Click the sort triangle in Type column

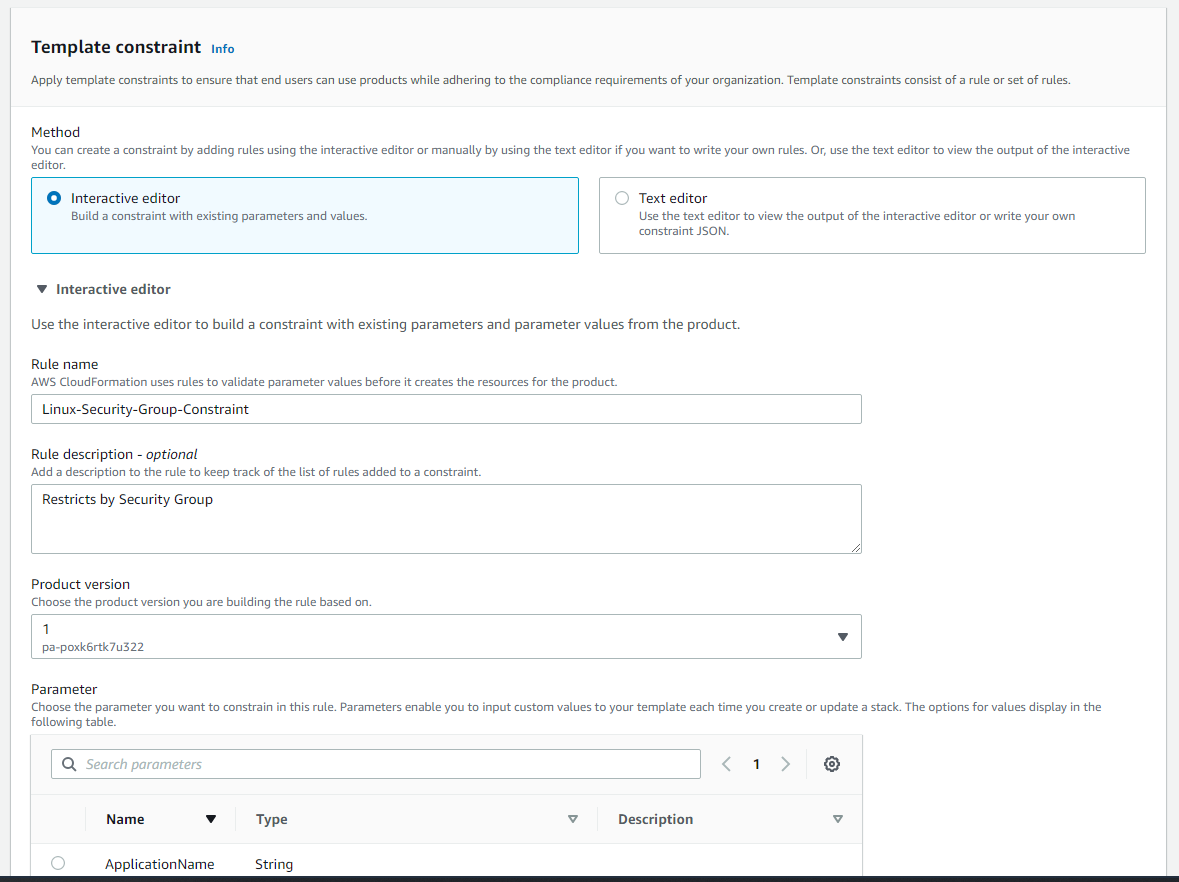click(573, 819)
